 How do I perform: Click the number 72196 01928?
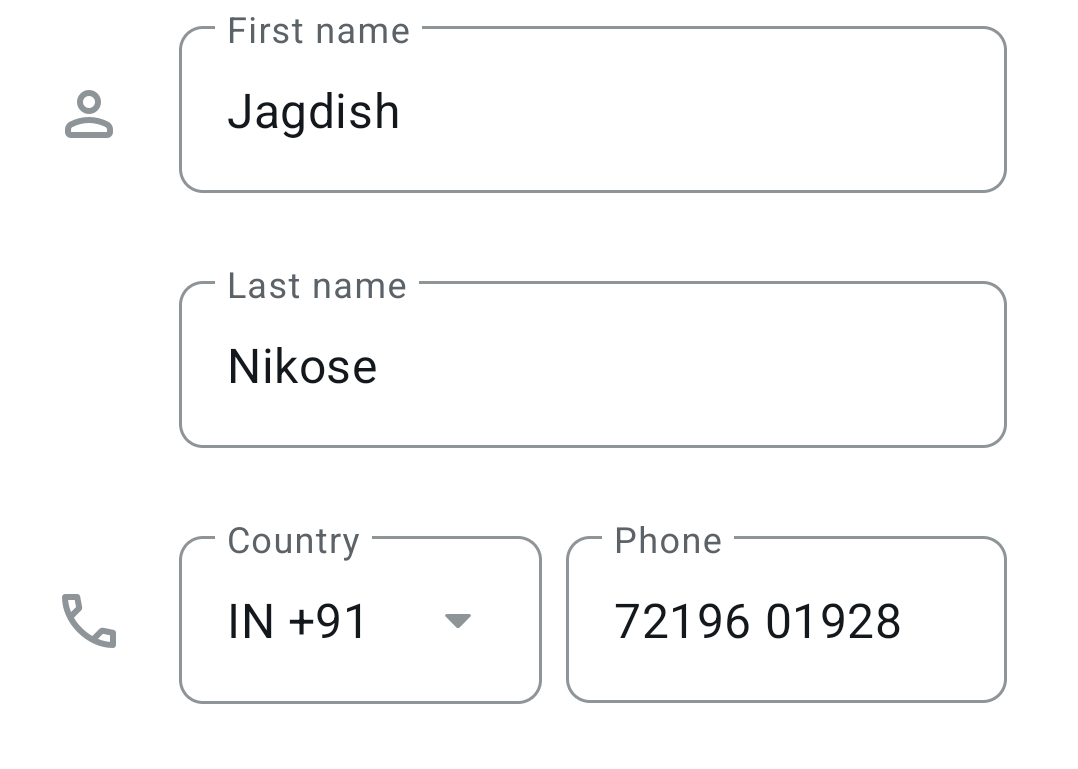(757, 621)
